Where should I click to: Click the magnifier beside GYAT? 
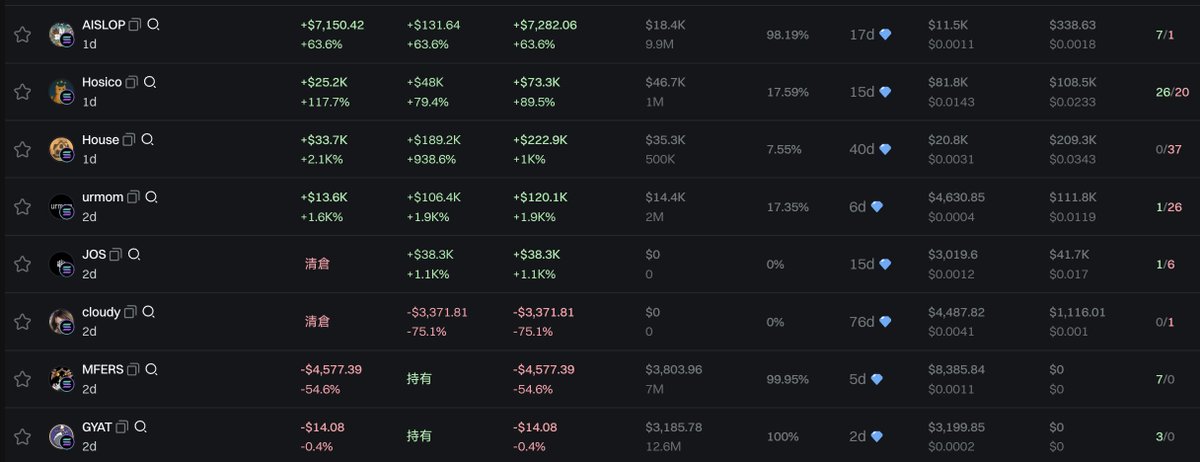140,427
